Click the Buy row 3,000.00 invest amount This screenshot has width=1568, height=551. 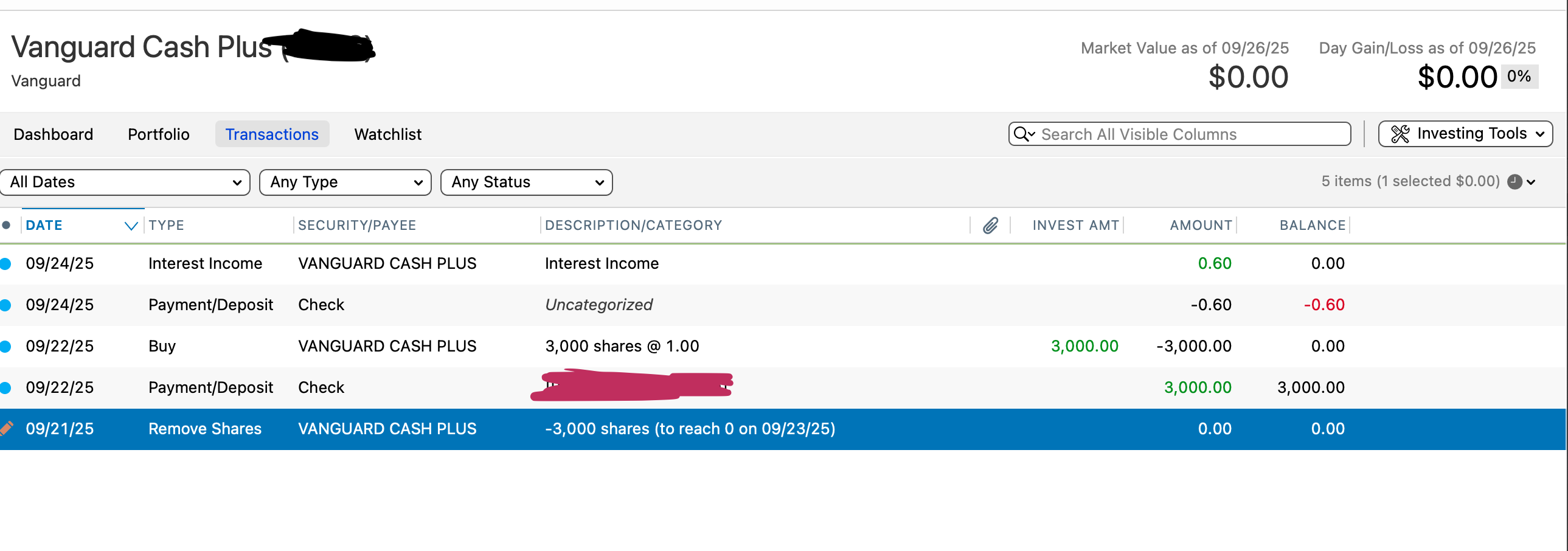coord(1084,347)
